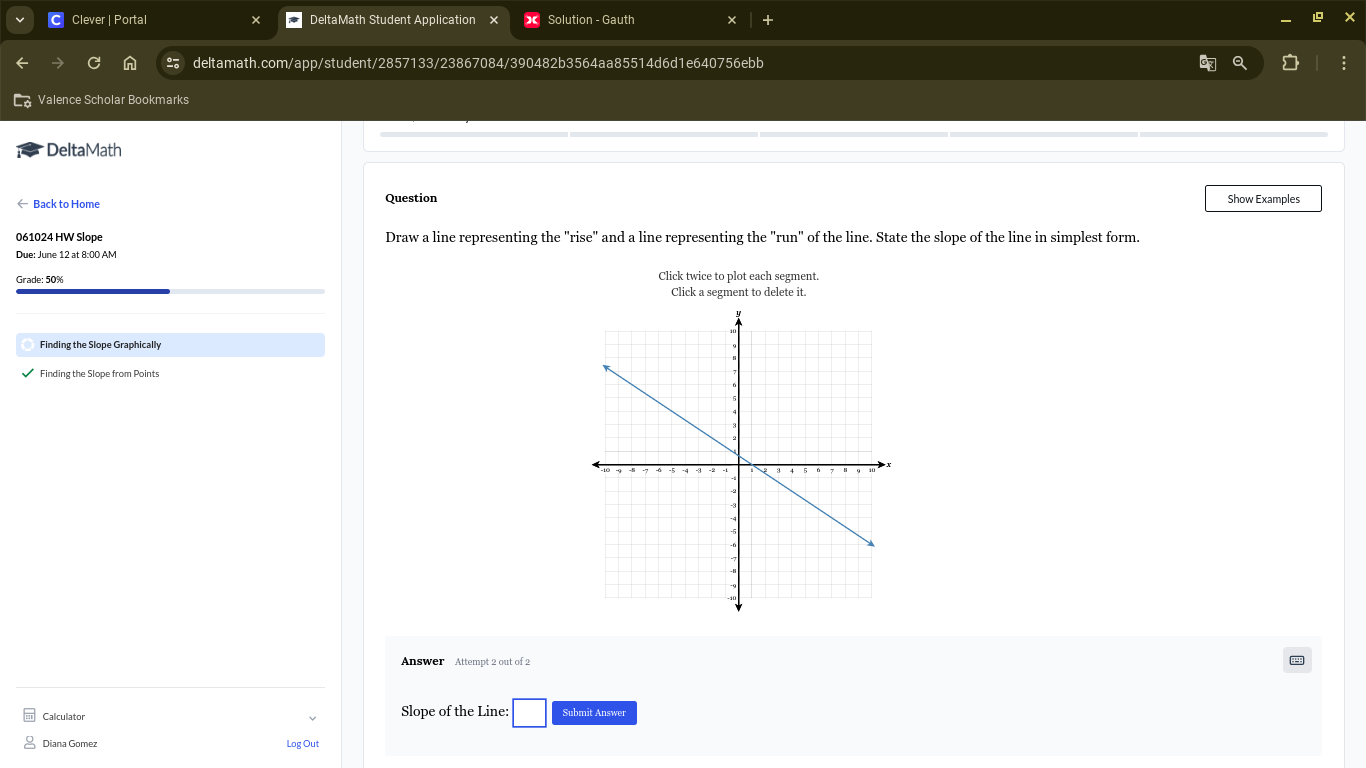Submit the slope answer
Screen dimensions: 1366x768
tap(594, 713)
